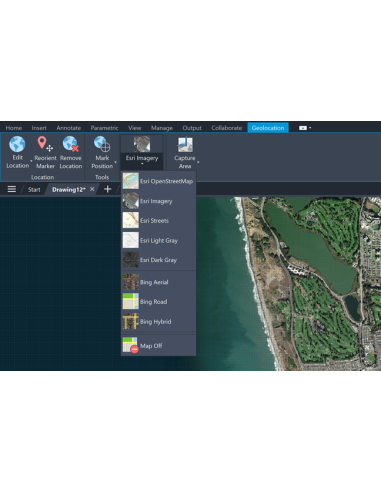
Task: Open the ribbon display options dropdown
Action: point(305,128)
